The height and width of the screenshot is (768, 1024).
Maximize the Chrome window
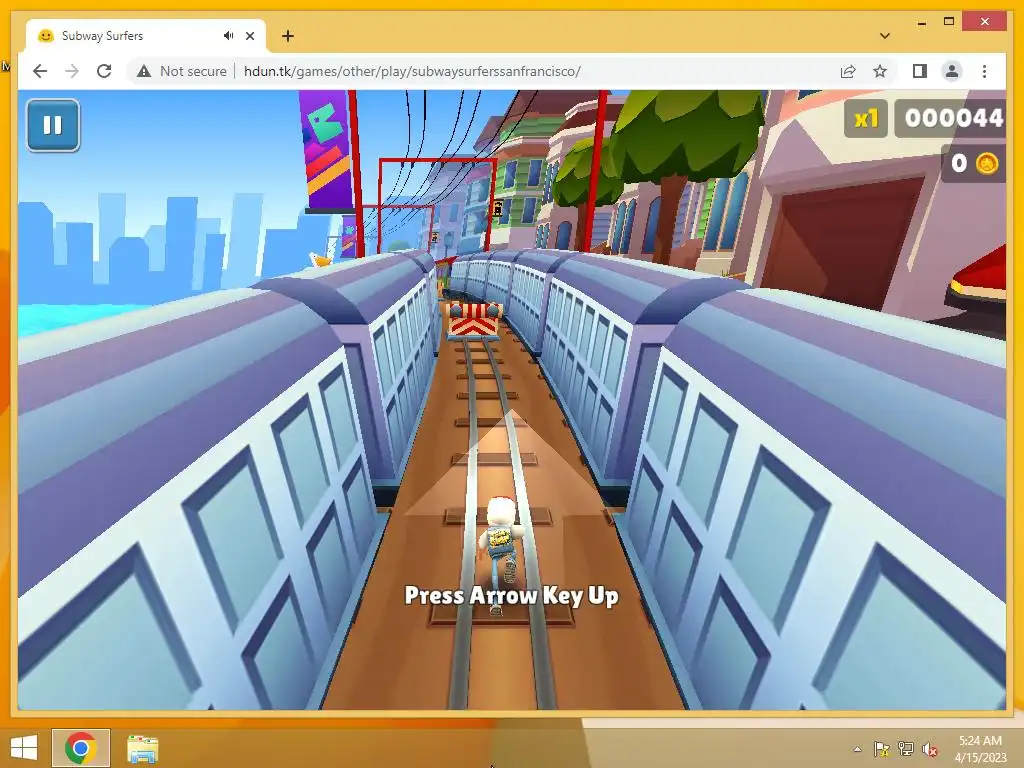tap(949, 22)
